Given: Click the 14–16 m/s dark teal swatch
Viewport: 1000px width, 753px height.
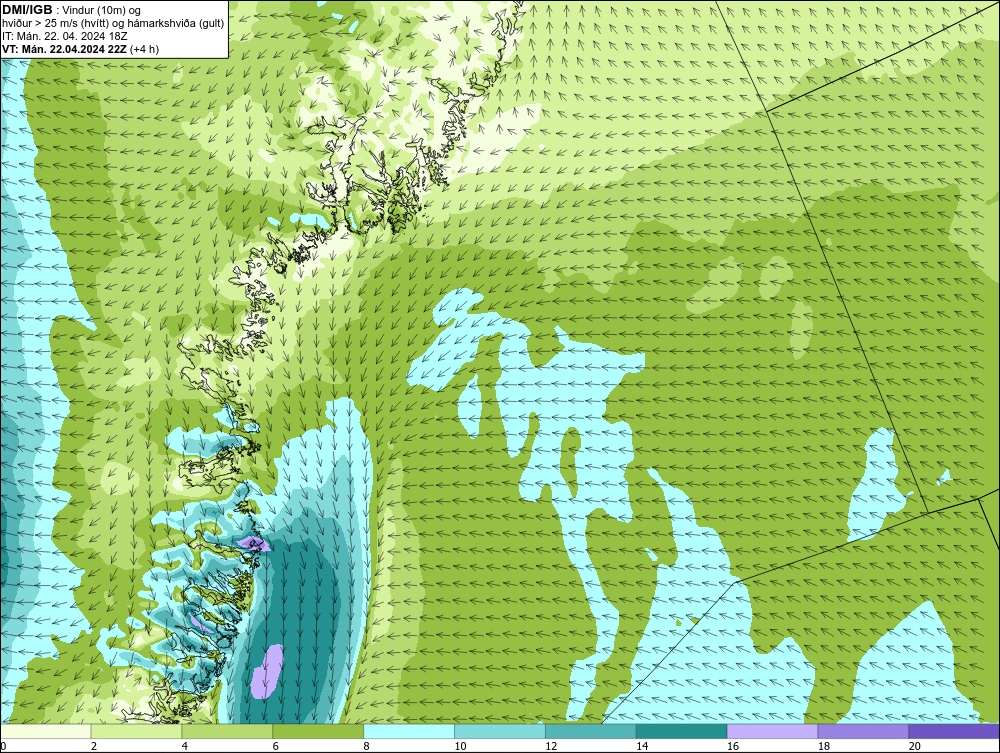Looking at the screenshot, I should click(x=681, y=731).
